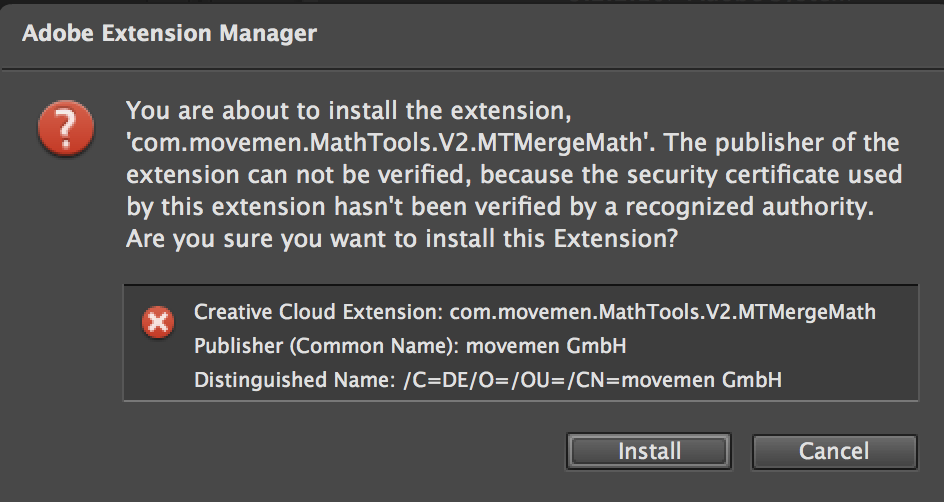Click the Distinguished Name certificate line

coord(488,380)
